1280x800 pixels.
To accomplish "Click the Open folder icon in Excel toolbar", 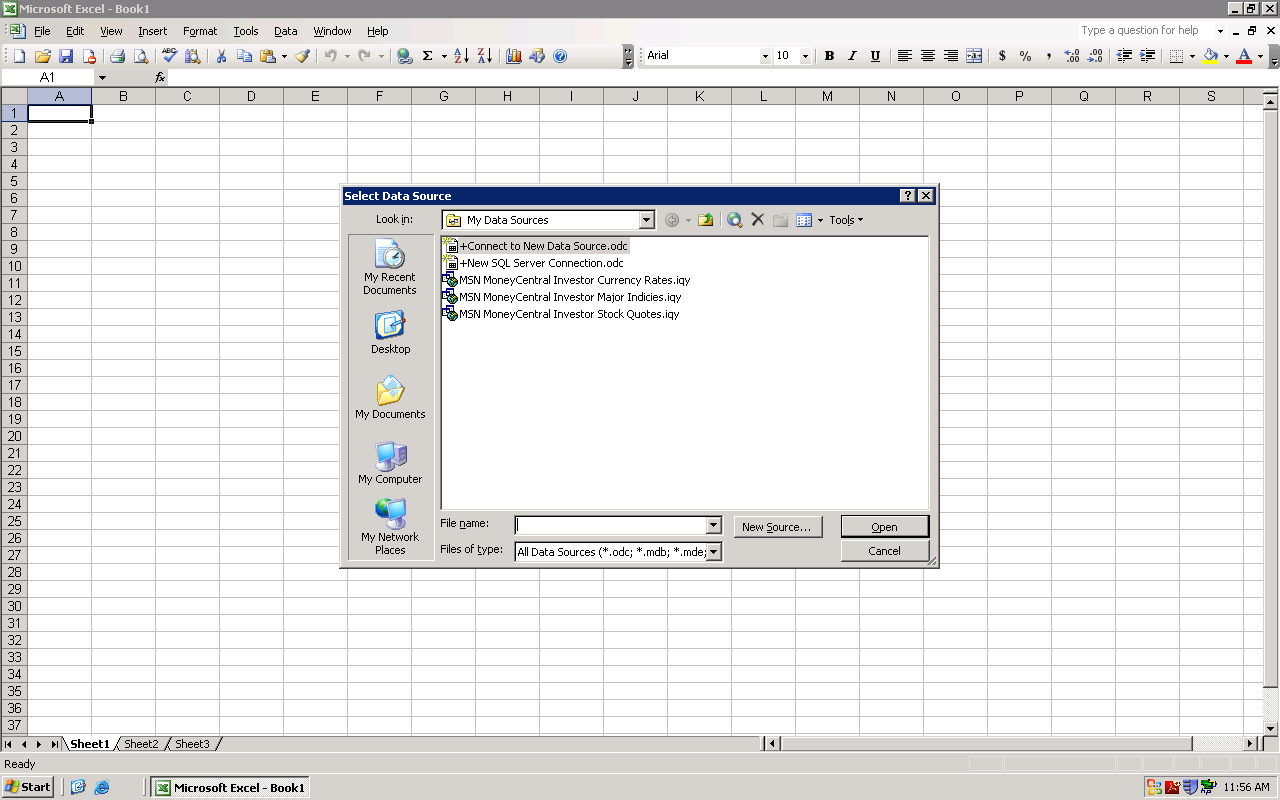I will (x=42, y=56).
